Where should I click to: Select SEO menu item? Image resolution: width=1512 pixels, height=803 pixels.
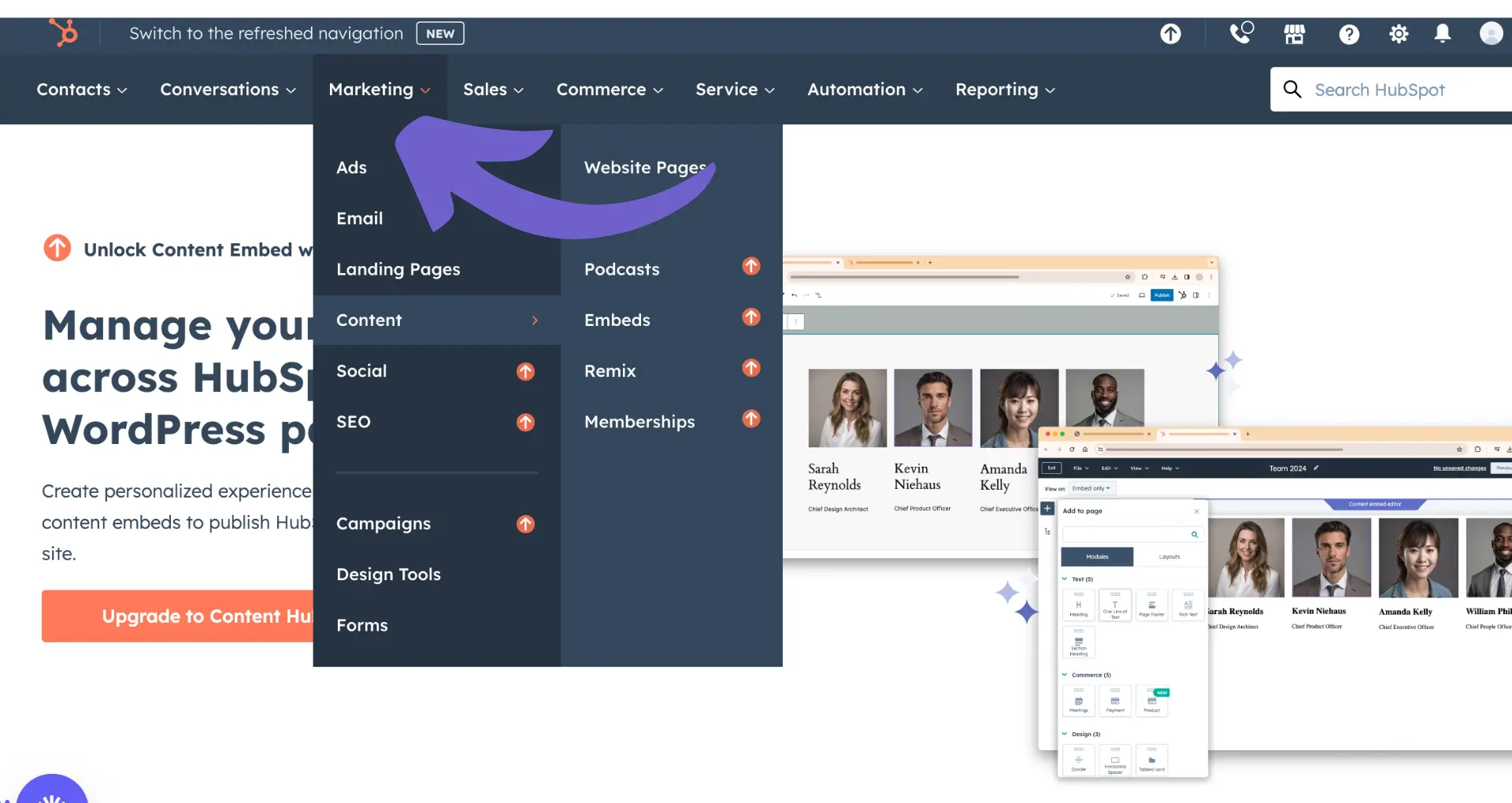354,422
